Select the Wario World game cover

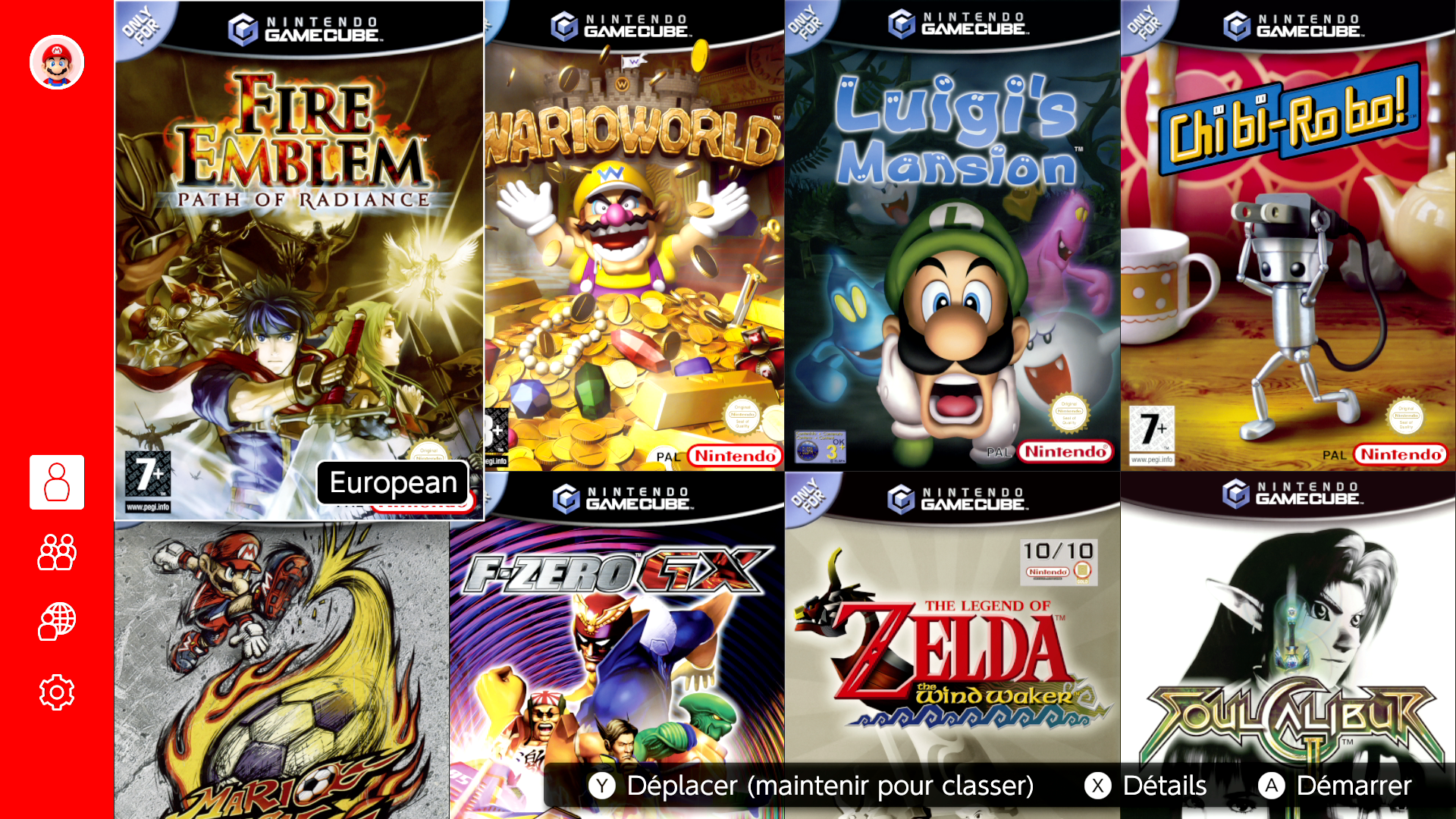(x=635, y=235)
